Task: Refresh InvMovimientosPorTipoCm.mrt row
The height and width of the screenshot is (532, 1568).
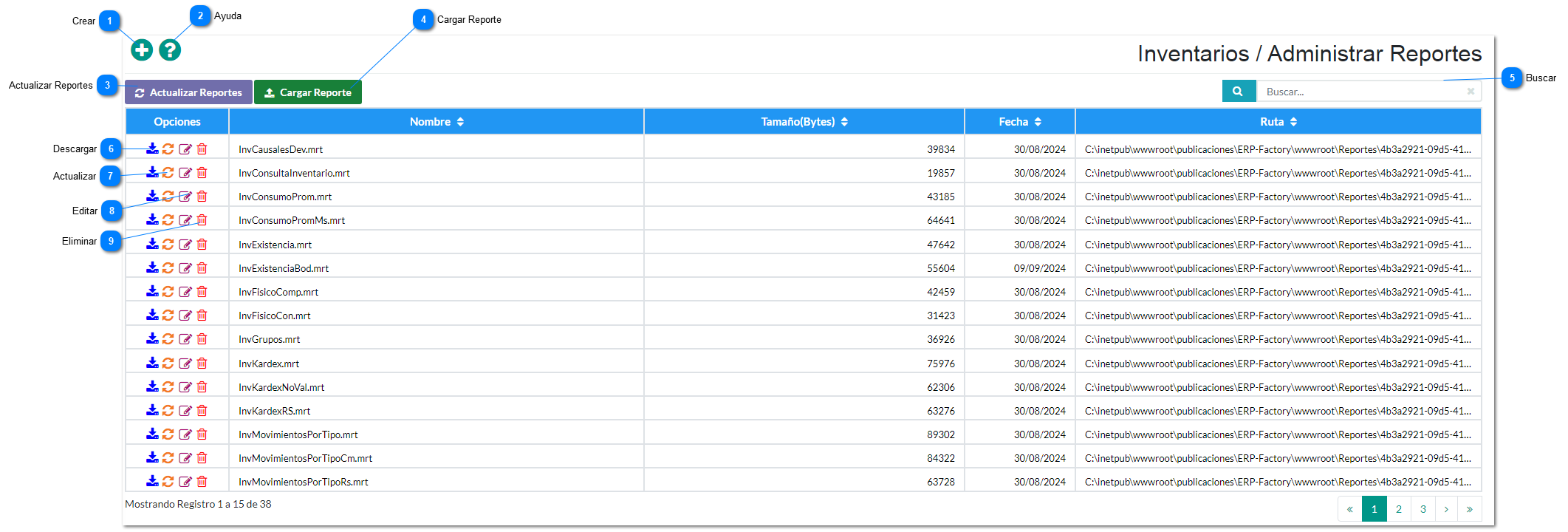Action: 168,457
